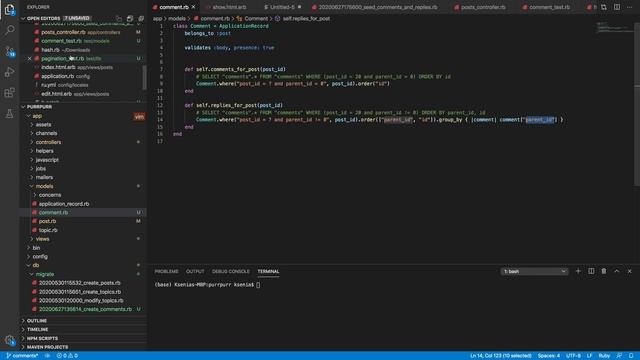Open create_comments.rb migration file
640x360 pixels.
coord(85,309)
